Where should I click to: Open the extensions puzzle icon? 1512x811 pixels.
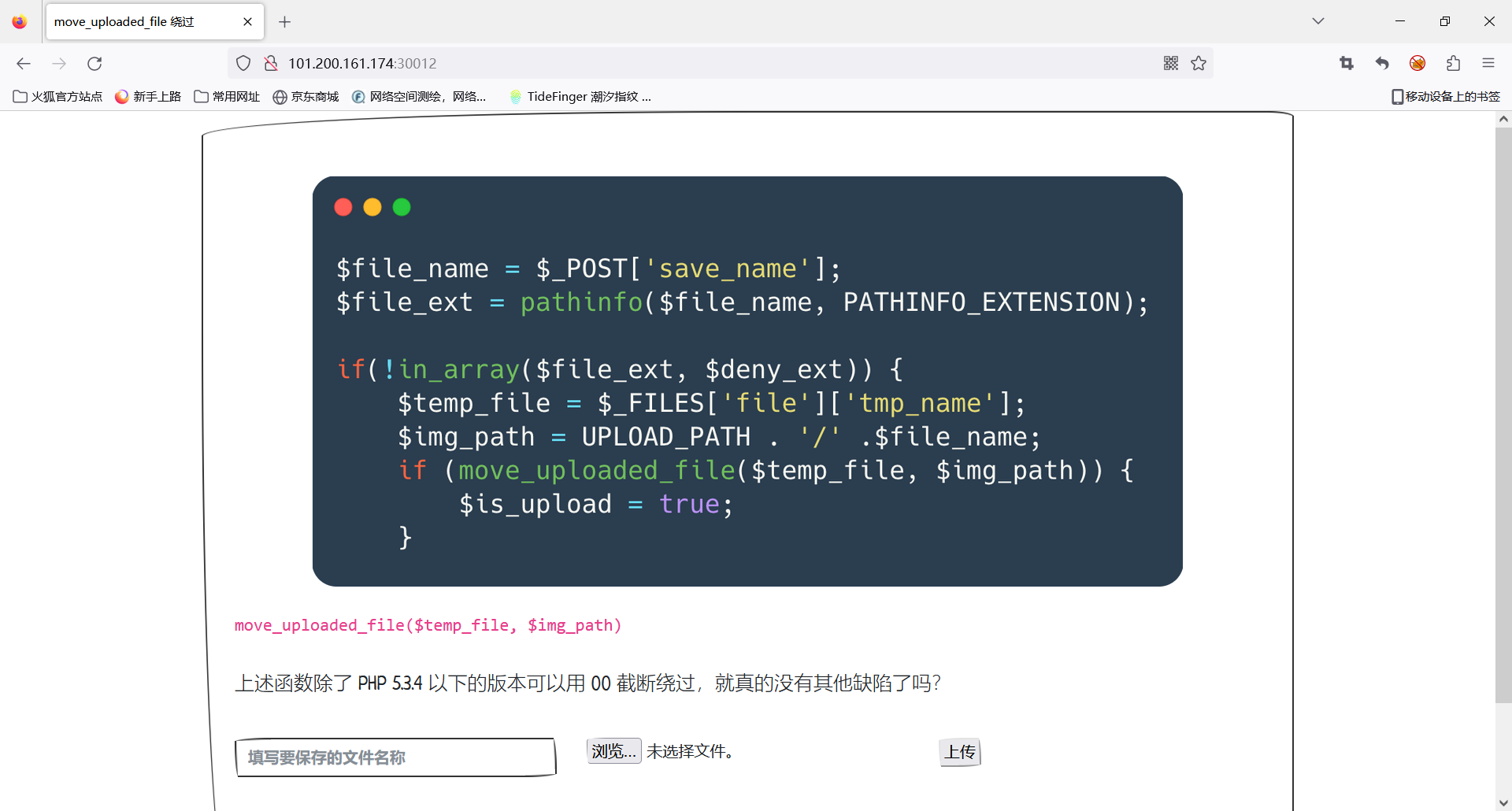click(x=1454, y=63)
